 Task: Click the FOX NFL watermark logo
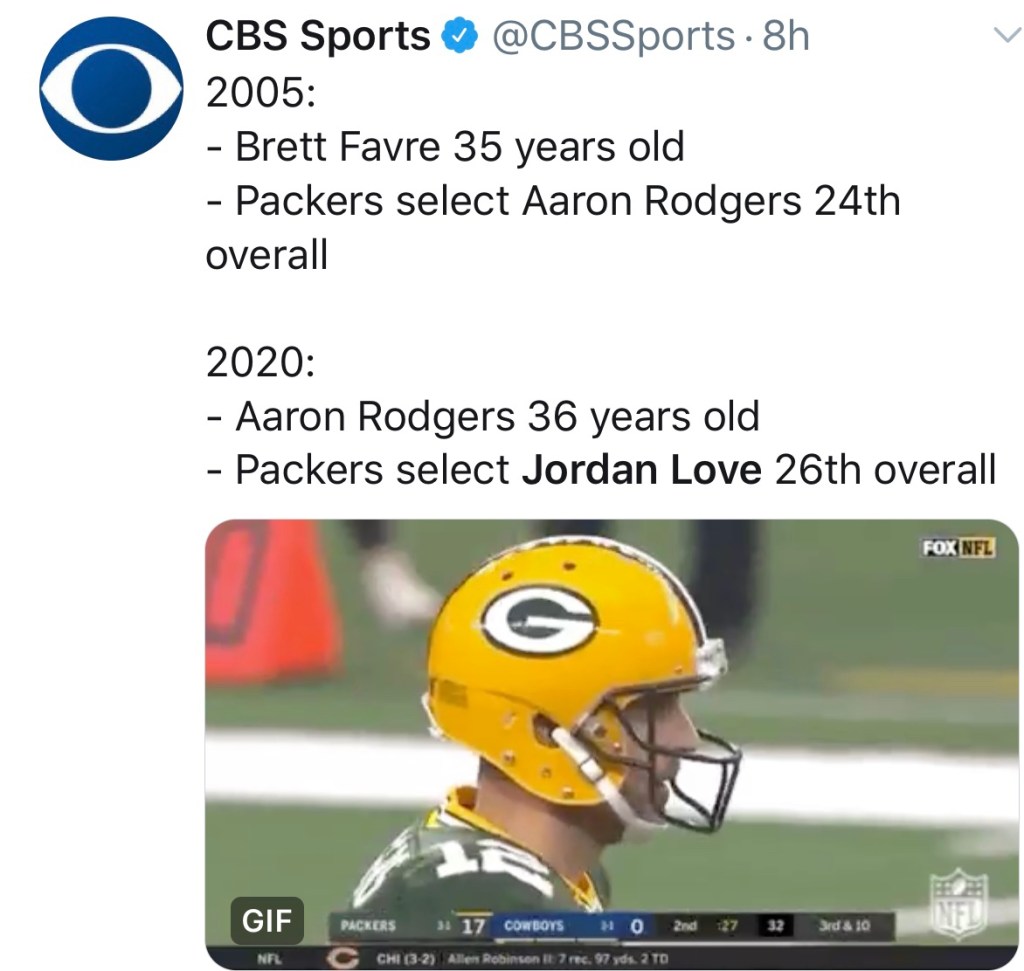(959, 548)
